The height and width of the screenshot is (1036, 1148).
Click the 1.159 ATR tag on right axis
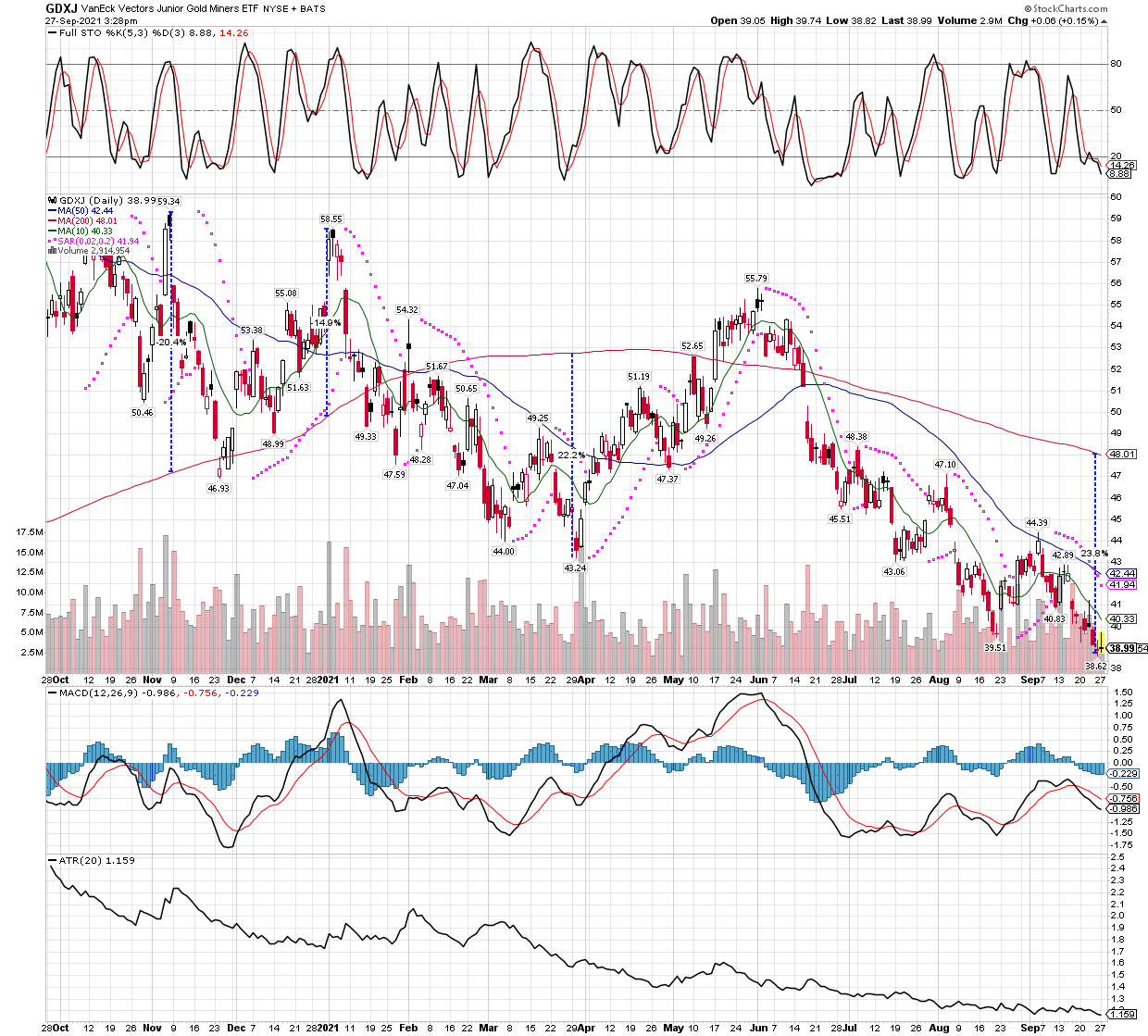pos(1122,1014)
